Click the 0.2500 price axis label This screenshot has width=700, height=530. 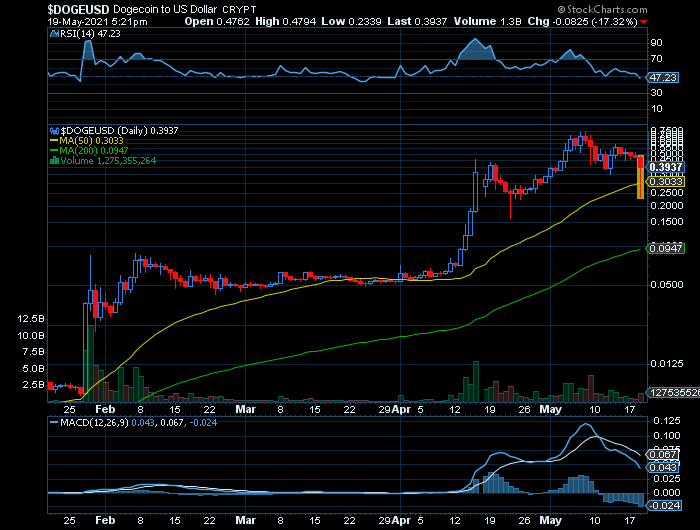pyautogui.click(x=667, y=193)
